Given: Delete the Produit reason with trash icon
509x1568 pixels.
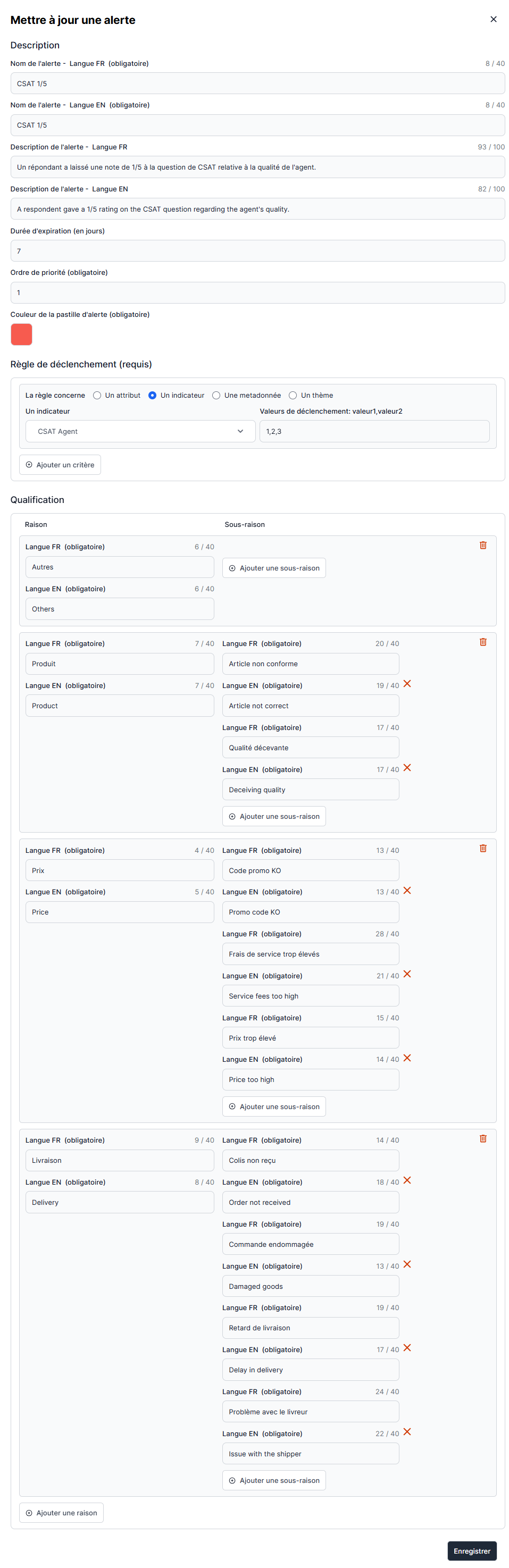Looking at the screenshot, I should (x=483, y=642).
